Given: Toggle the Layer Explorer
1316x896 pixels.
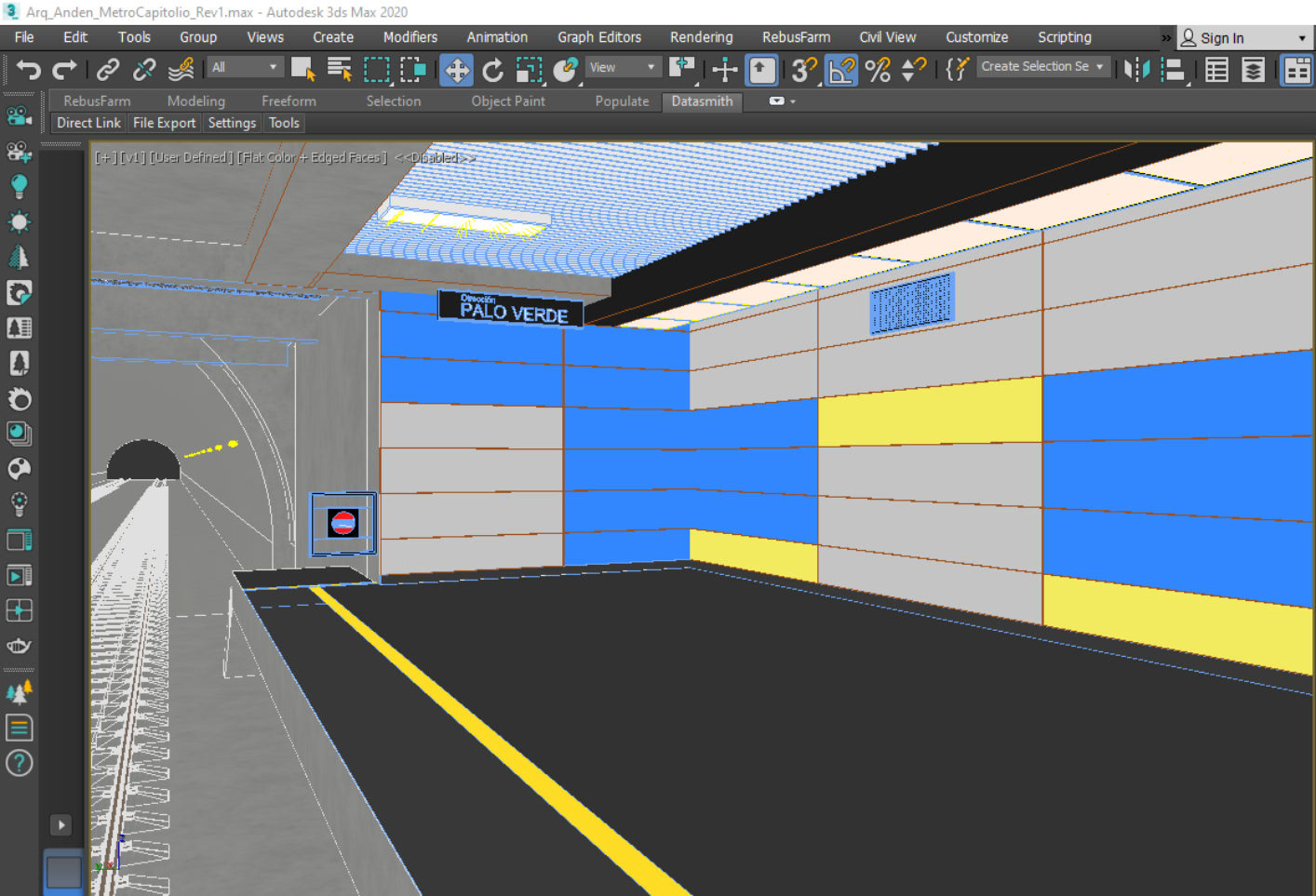Looking at the screenshot, I should [x=1254, y=70].
